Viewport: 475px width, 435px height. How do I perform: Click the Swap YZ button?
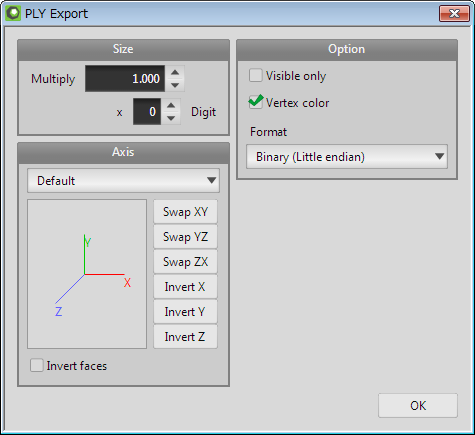click(185, 237)
